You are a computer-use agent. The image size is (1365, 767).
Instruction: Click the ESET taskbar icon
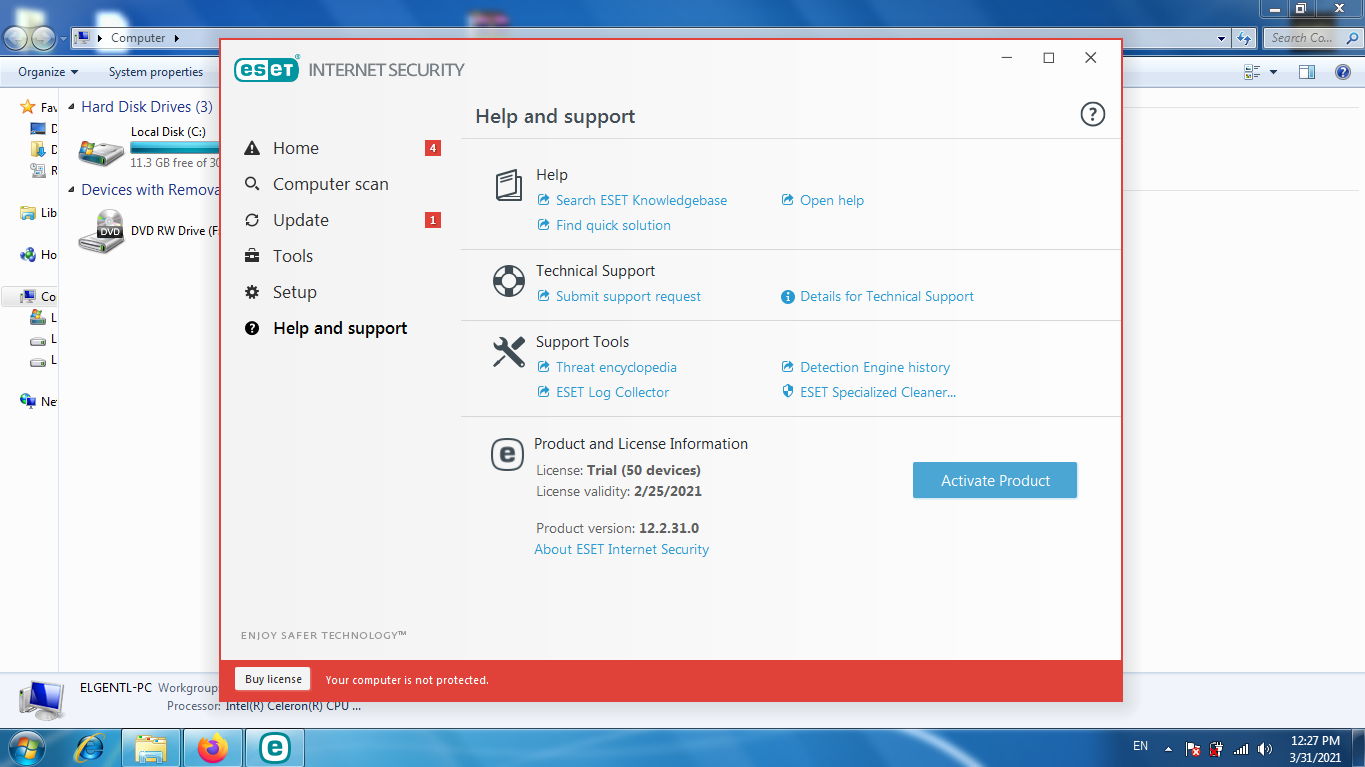[x=274, y=747]
